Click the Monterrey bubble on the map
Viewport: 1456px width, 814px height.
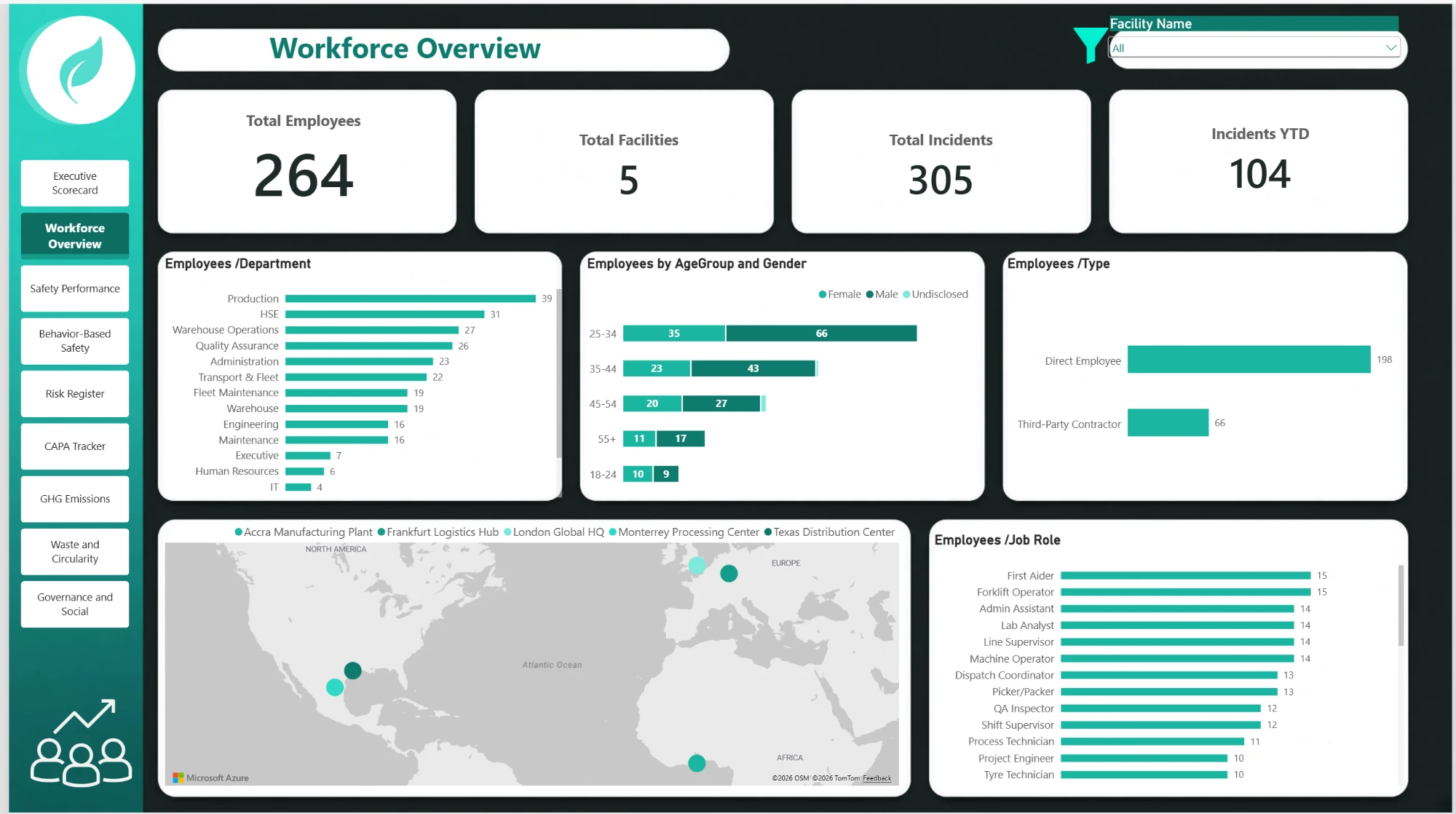[335, 687]
